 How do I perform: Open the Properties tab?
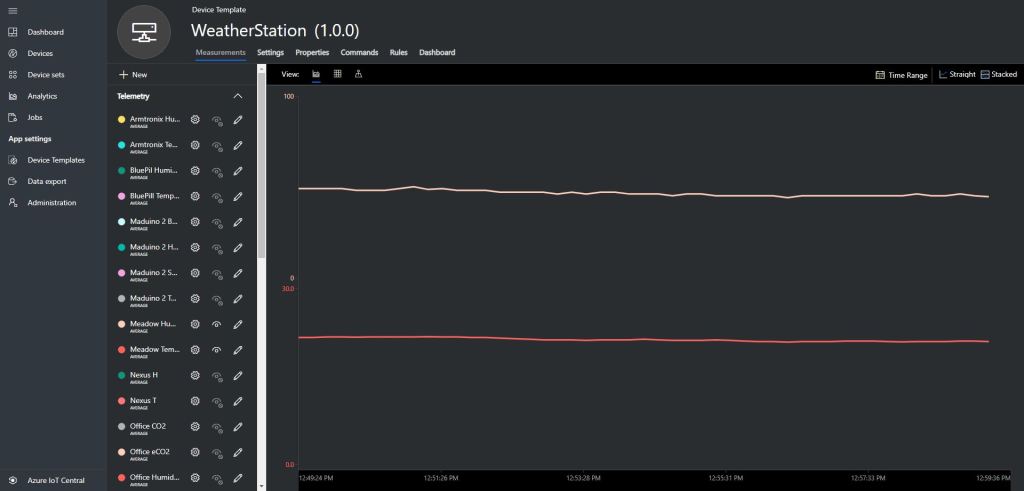(312, 52)
